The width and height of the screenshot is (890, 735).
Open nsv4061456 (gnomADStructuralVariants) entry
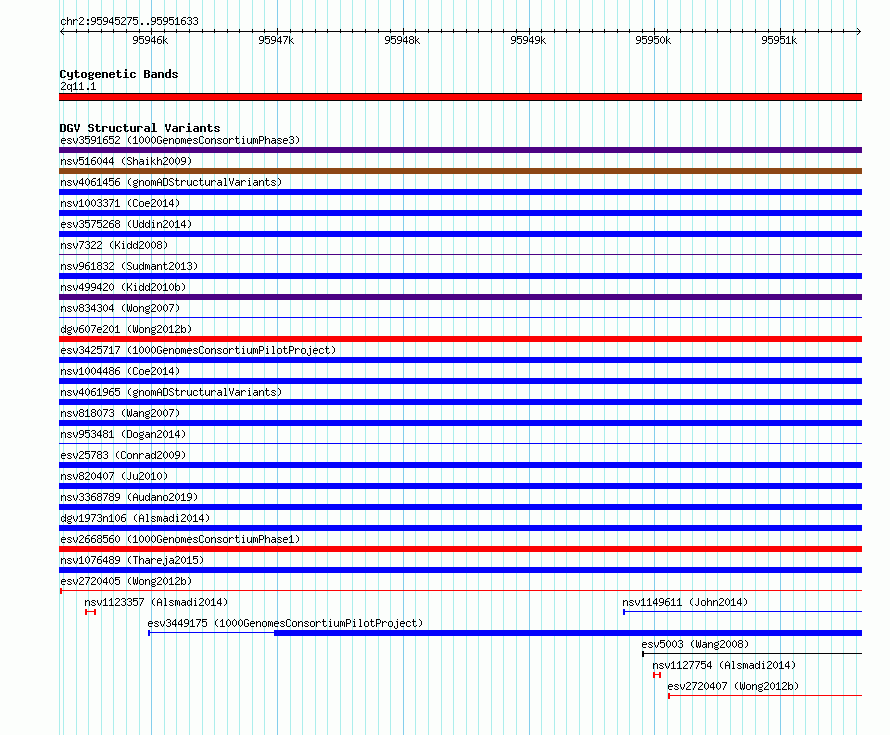[x=171, y=182]
